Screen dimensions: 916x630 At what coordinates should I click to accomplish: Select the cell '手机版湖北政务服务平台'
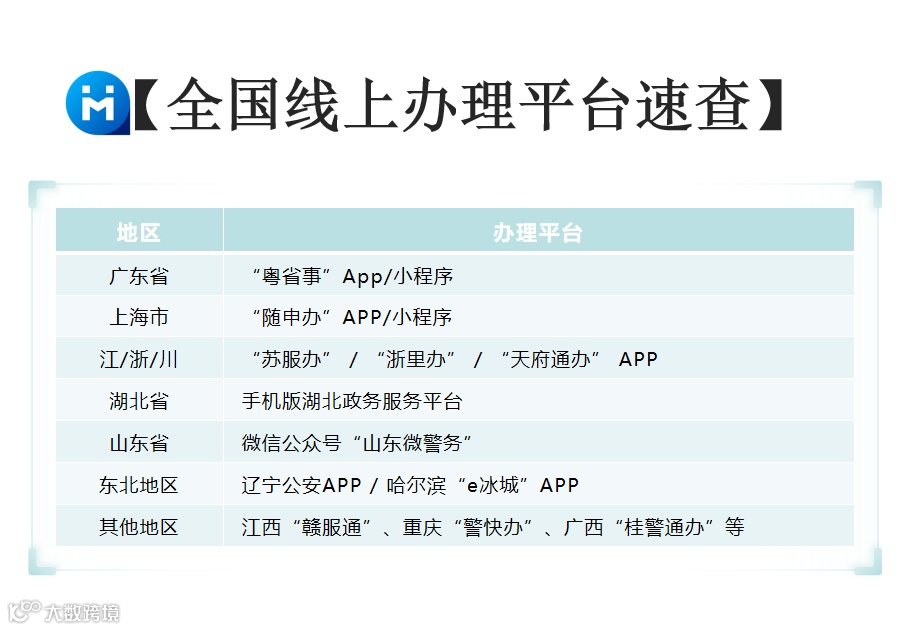[x=538, y=401]
